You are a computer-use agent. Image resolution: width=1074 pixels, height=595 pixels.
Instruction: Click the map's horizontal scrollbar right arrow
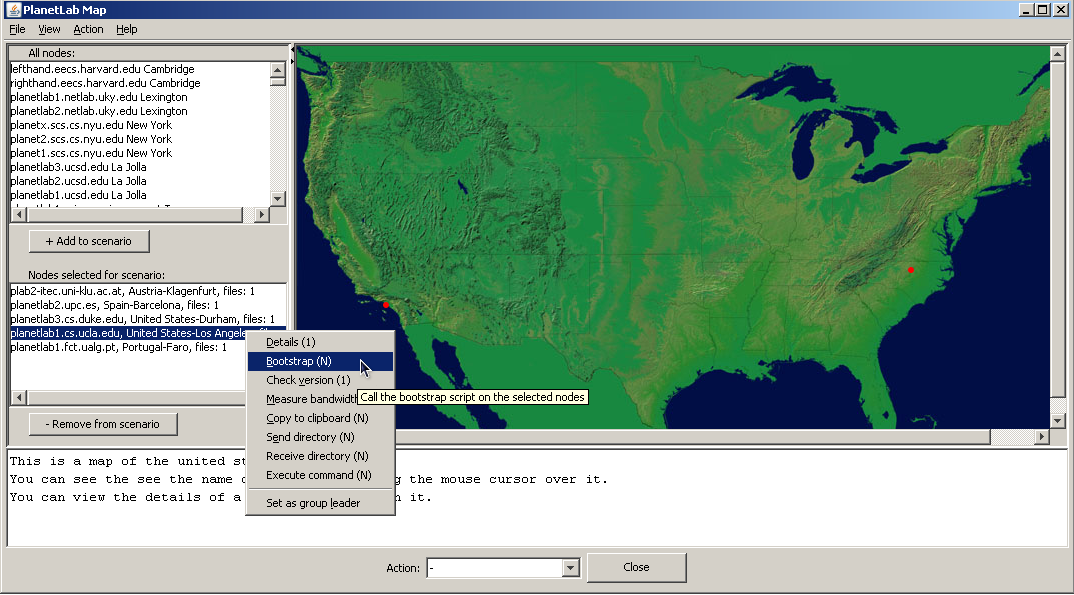(x=1042, y=438)
